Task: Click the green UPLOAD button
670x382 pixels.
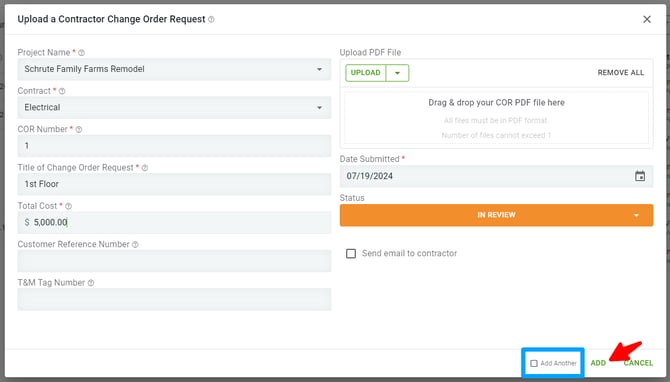Action: [x=365, y=73]
